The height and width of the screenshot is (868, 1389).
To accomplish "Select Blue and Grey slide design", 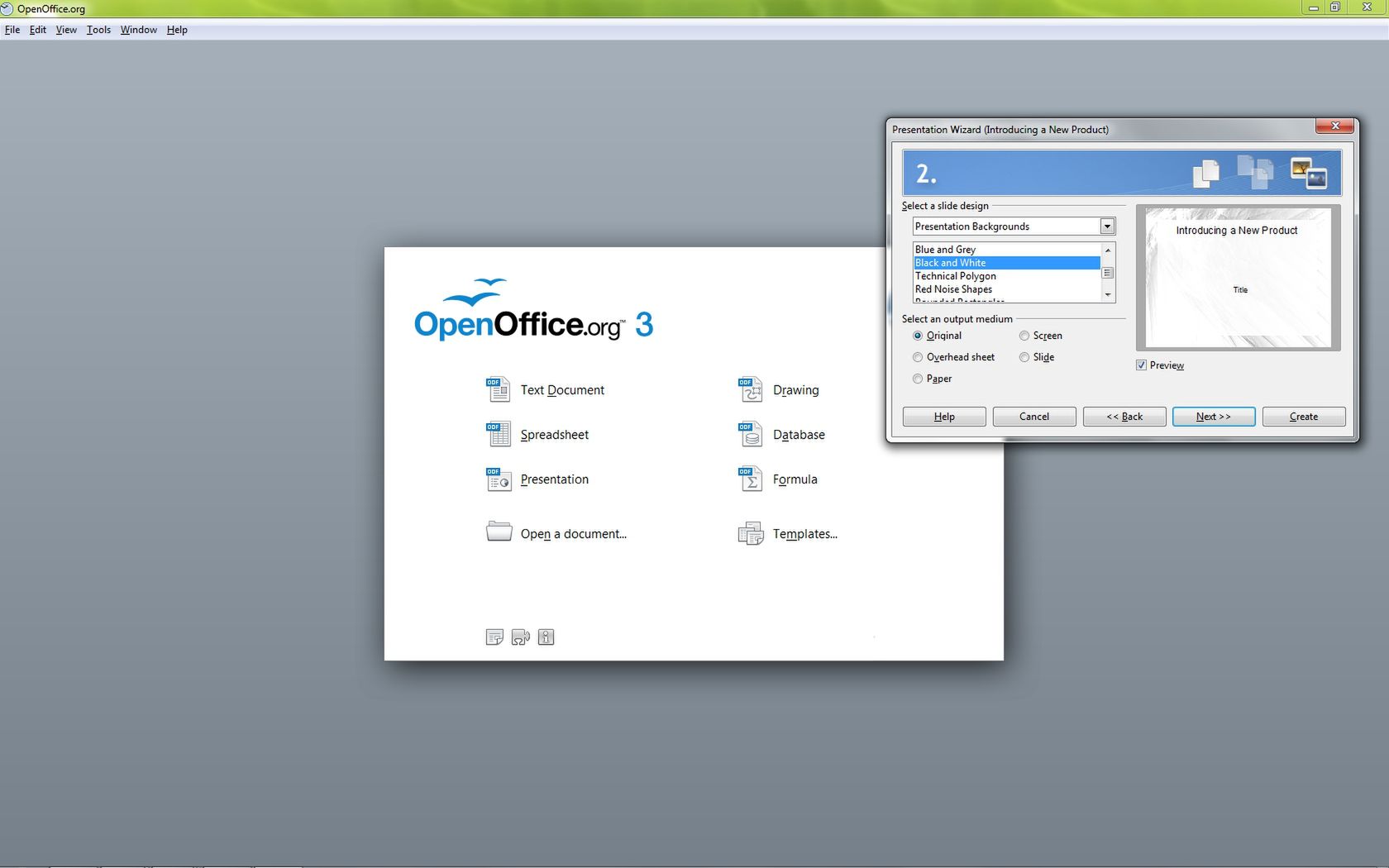I will (x=1006, y=250).
